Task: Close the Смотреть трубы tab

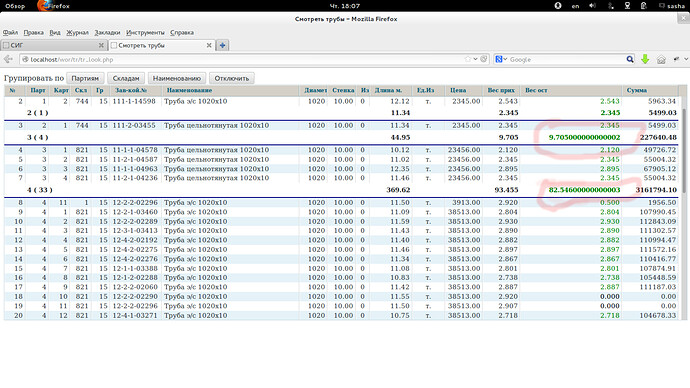Action: point(209,45)
